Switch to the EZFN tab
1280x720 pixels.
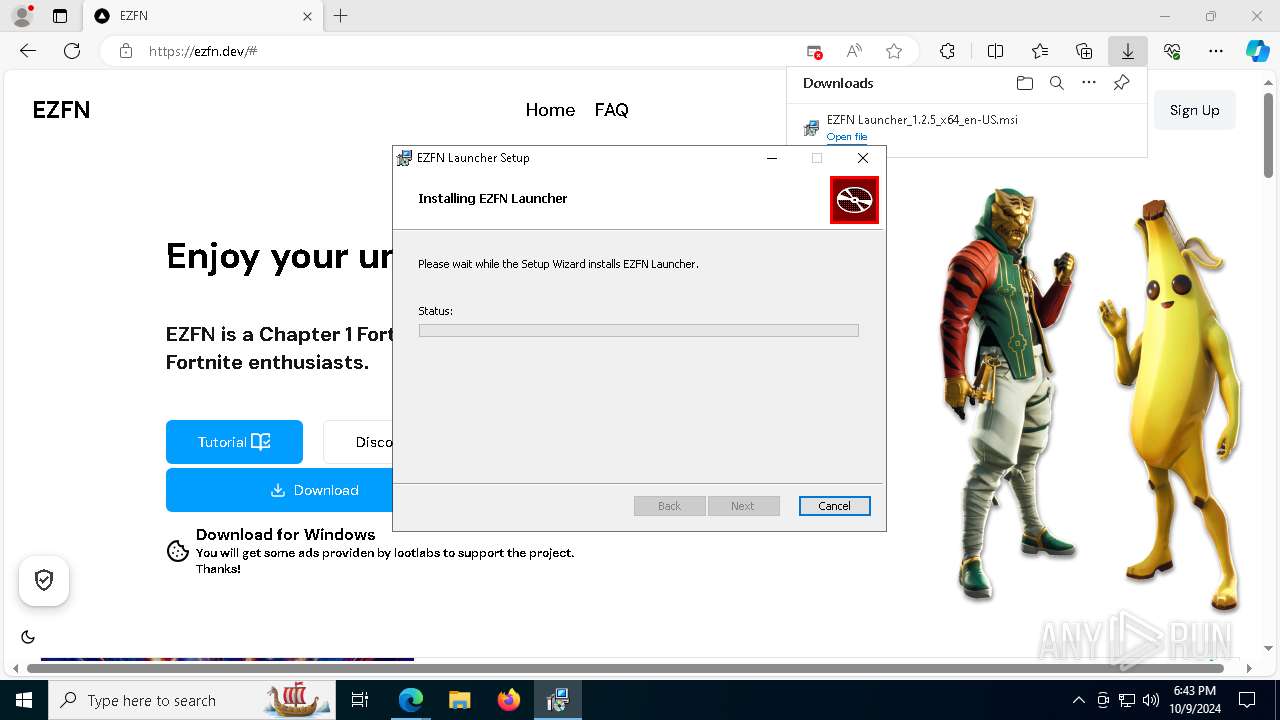tap(205, 16)
